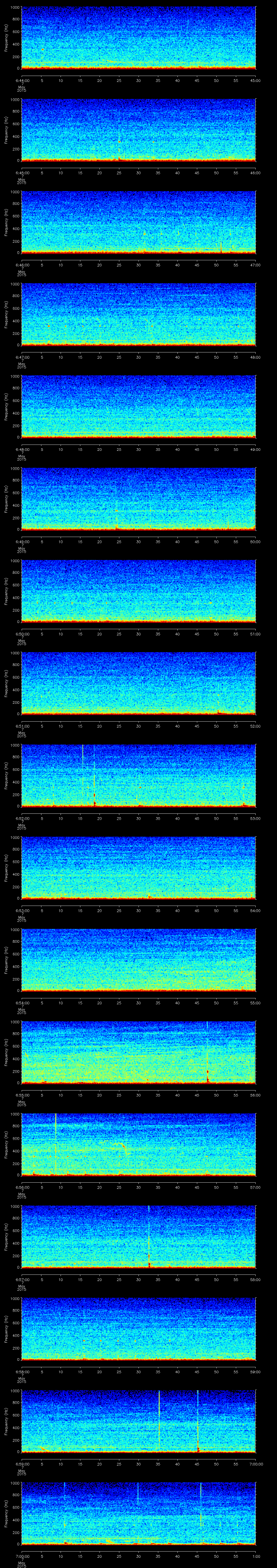Select the 6:52:00 start time label
The image size is (277, 1568).
click(x=22, y=818)
